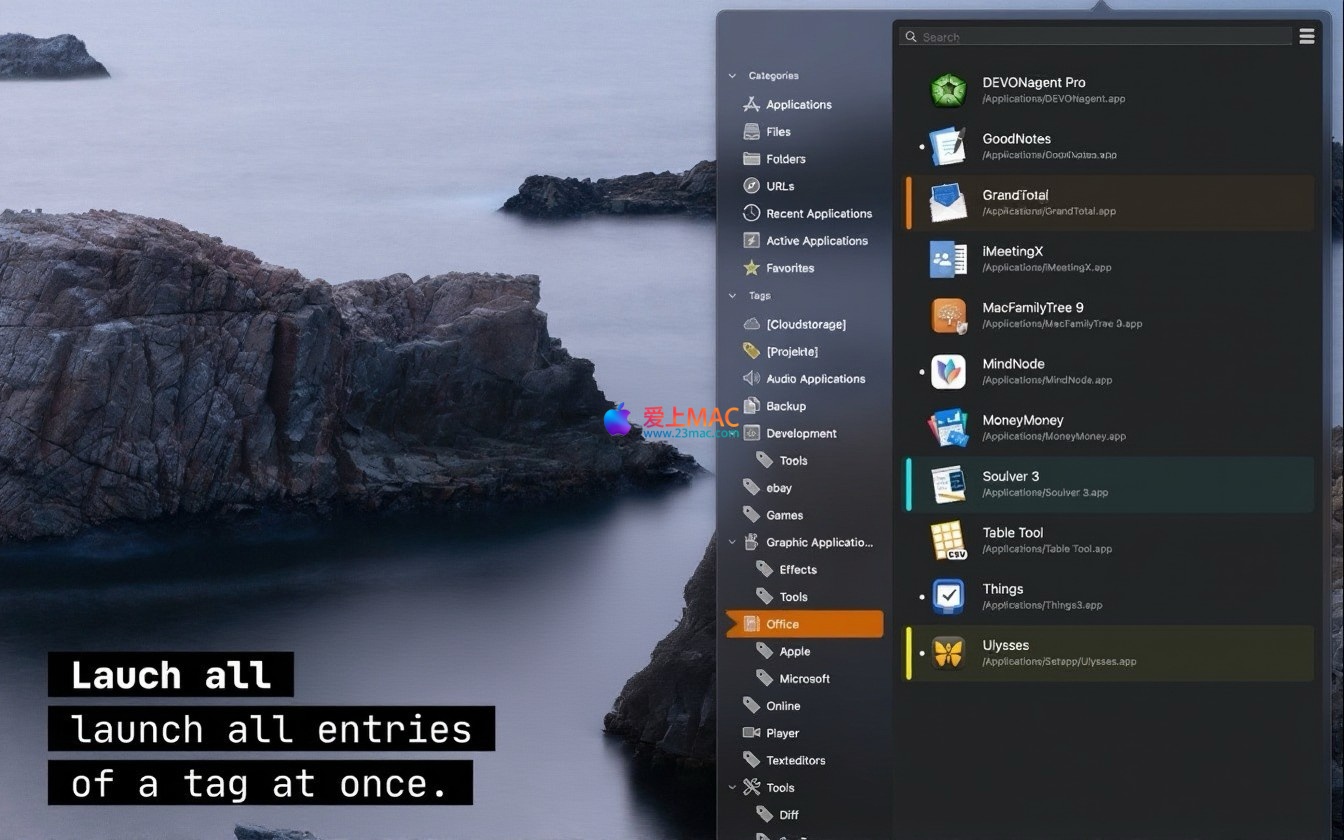Collapse the Tags section chevron
The height and width of the screenshot is (840, 1344).
pyautogui.click(x=732, y=296)
